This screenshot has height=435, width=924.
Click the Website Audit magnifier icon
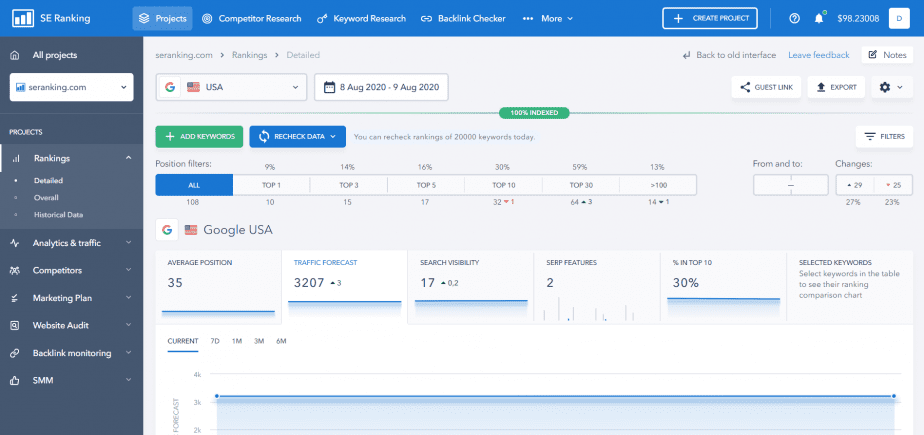pyautogui.click(x=15, y=325)
